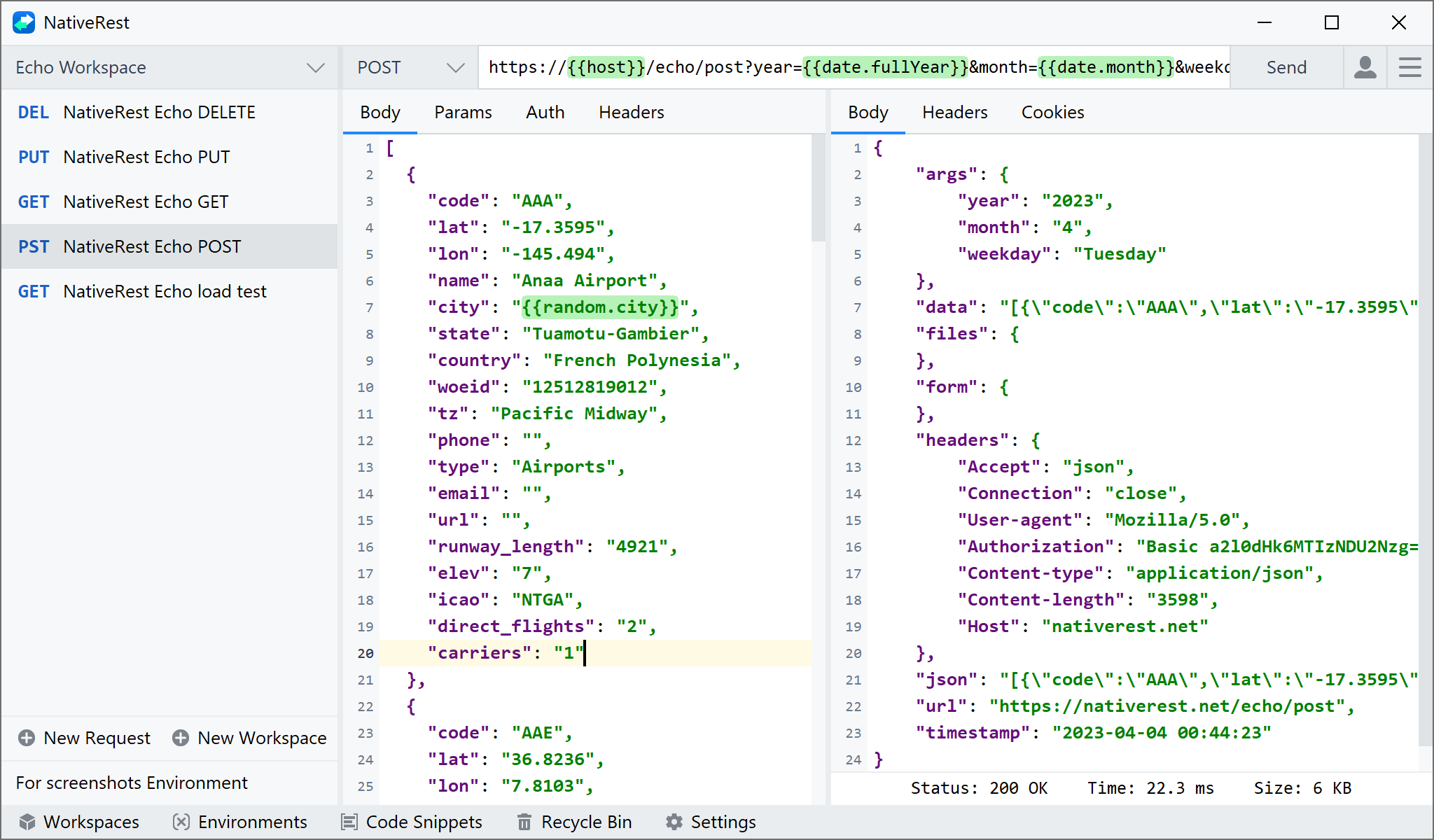Collapse the workspace dropdown chevron
Image resolution: width=1434 pixels, height=840 pixels.
pos(315,67)
